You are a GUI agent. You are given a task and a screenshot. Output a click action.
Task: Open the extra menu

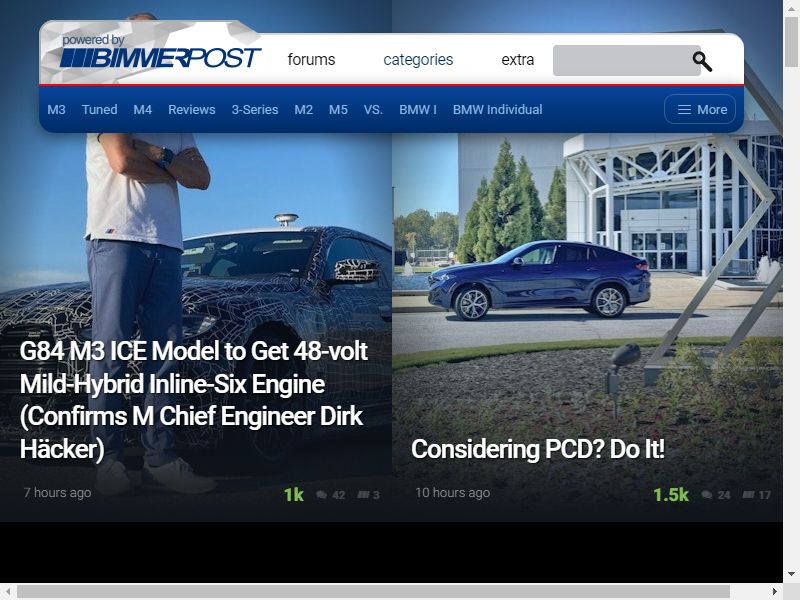pos(517,60)
